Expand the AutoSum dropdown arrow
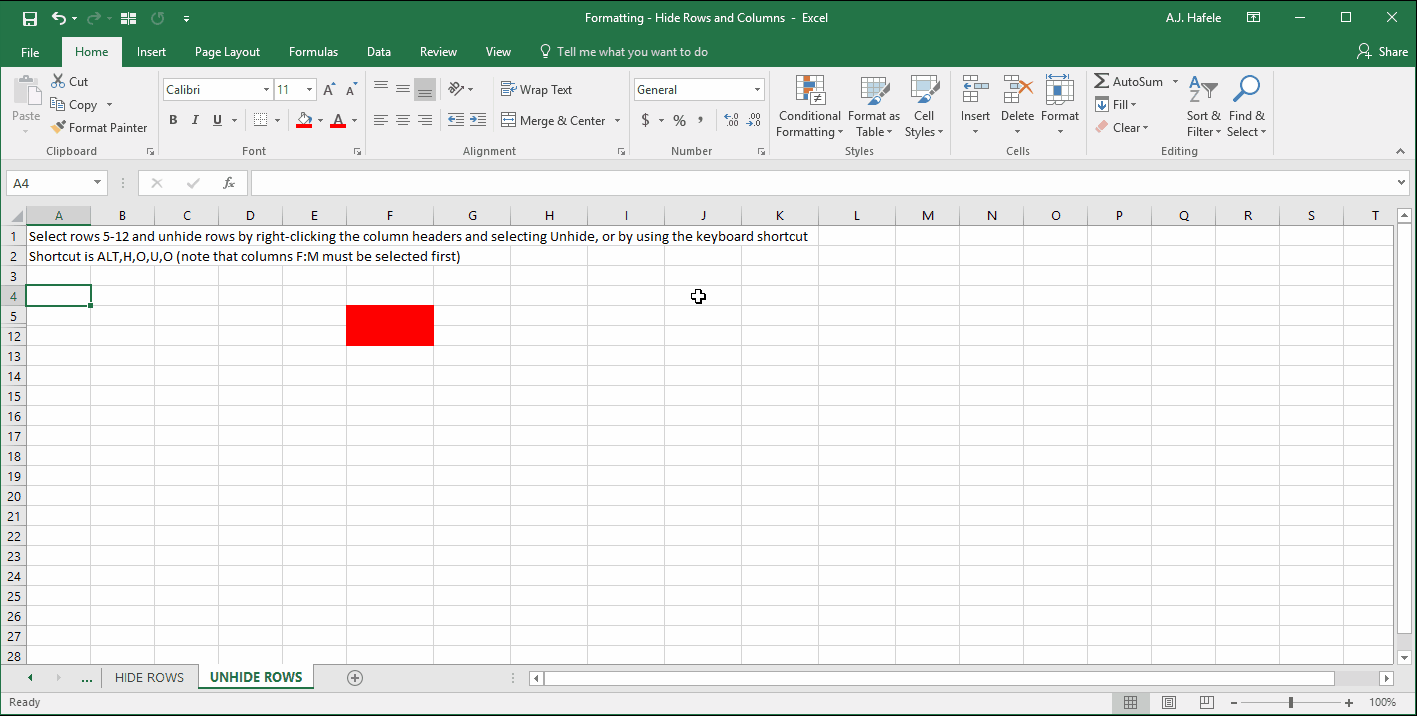Screen dimensions: 1417x716 click(x=1175, y=82)
